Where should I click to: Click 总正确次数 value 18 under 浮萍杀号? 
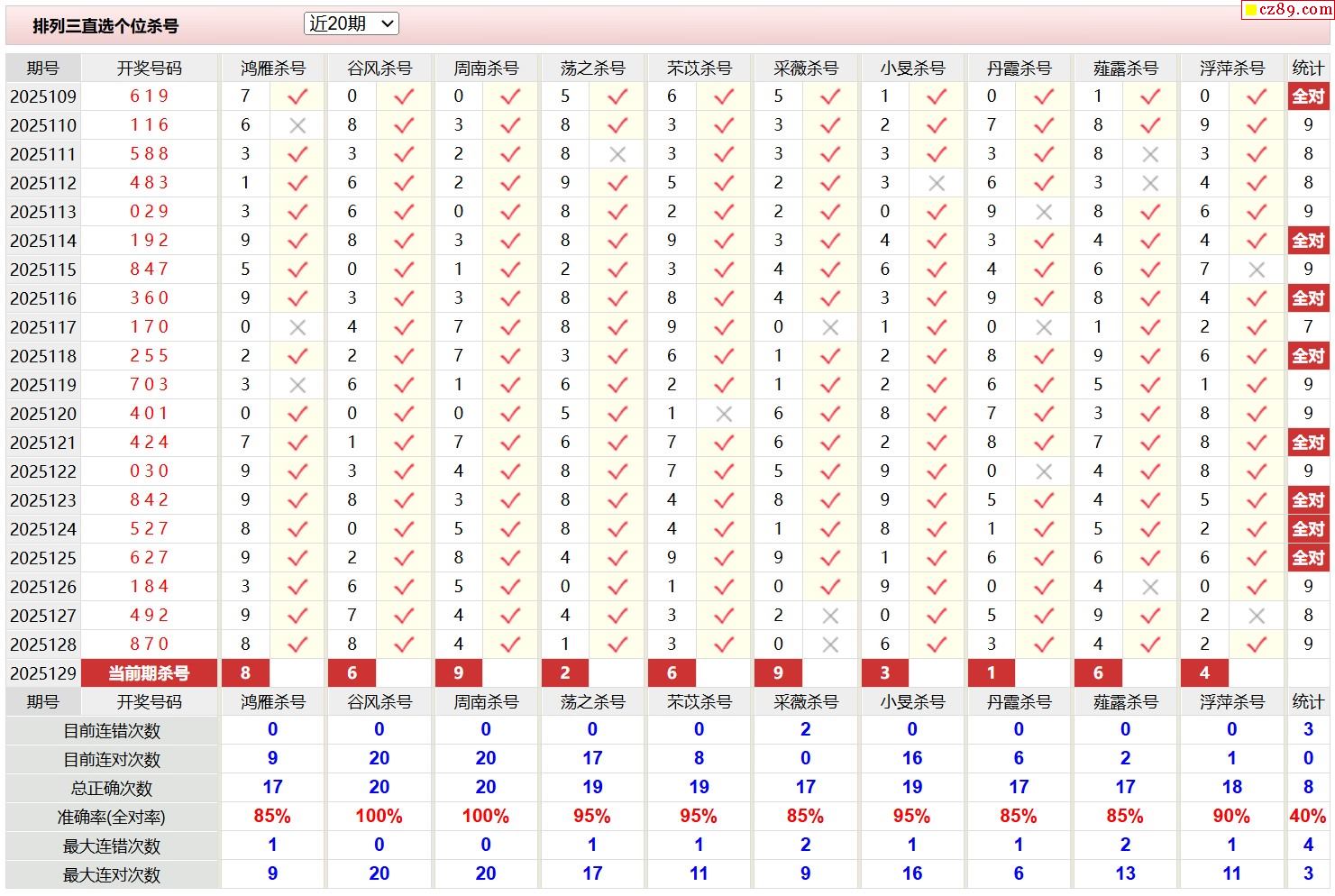pos(1232,788)
